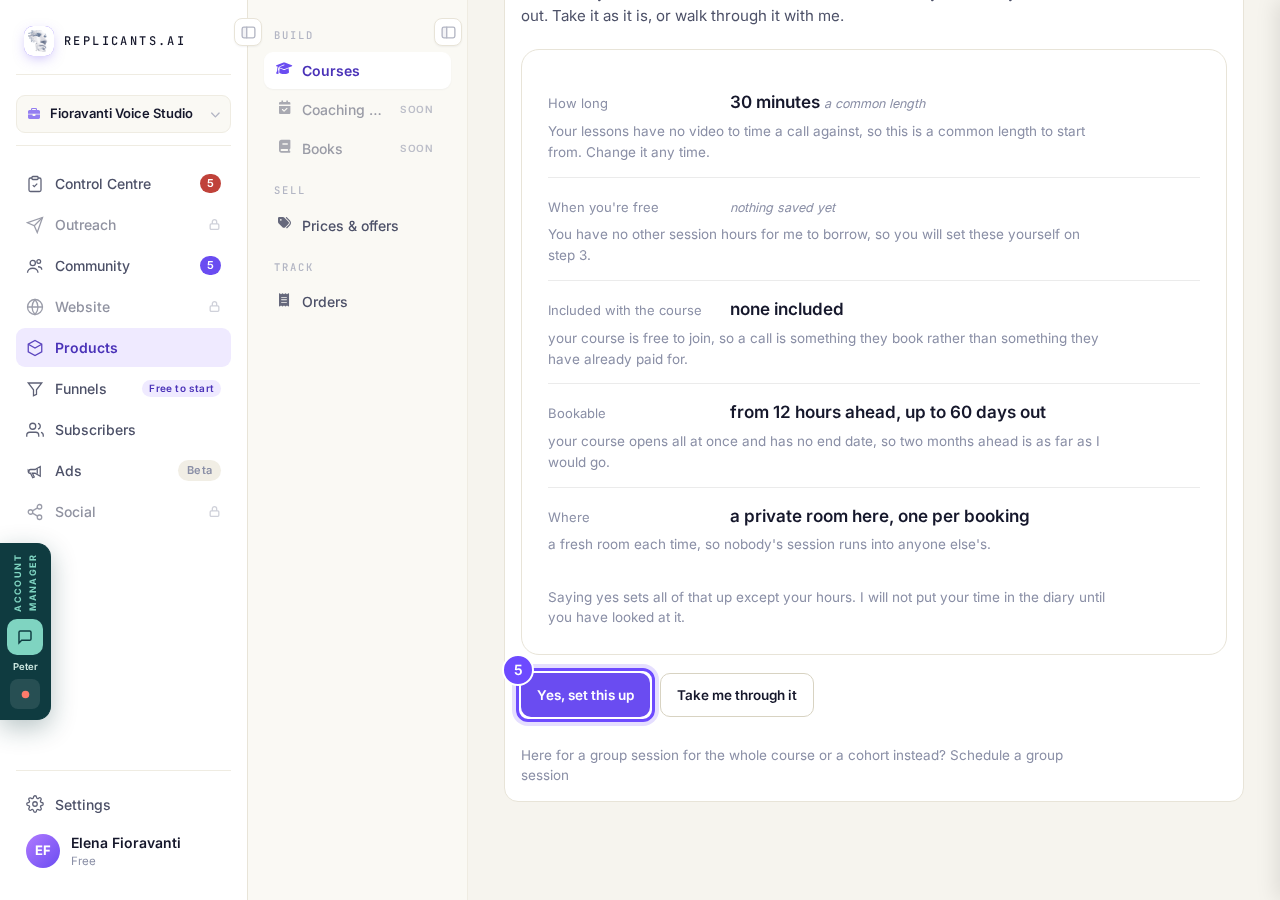1280x900 pixels.
Task: Open Settings gear item
Action: pyautogui.click(x=123, y=805)
